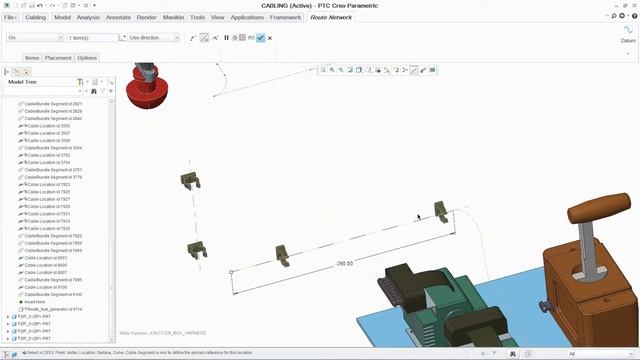This screenshot has width=640, height=360.
Task: Click the glasses preview icon in dashboard
Action: [x=251, y=38]
